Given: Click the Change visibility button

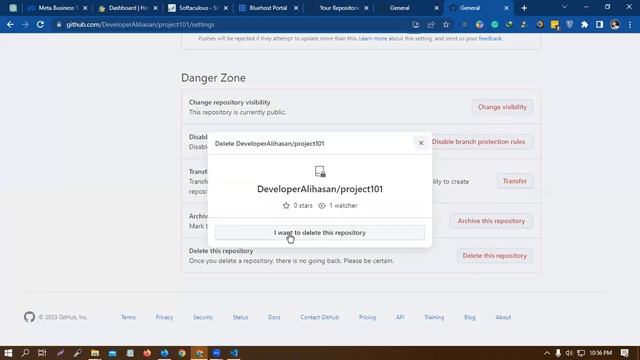Looking at the screenshot, I should point(502,107).
